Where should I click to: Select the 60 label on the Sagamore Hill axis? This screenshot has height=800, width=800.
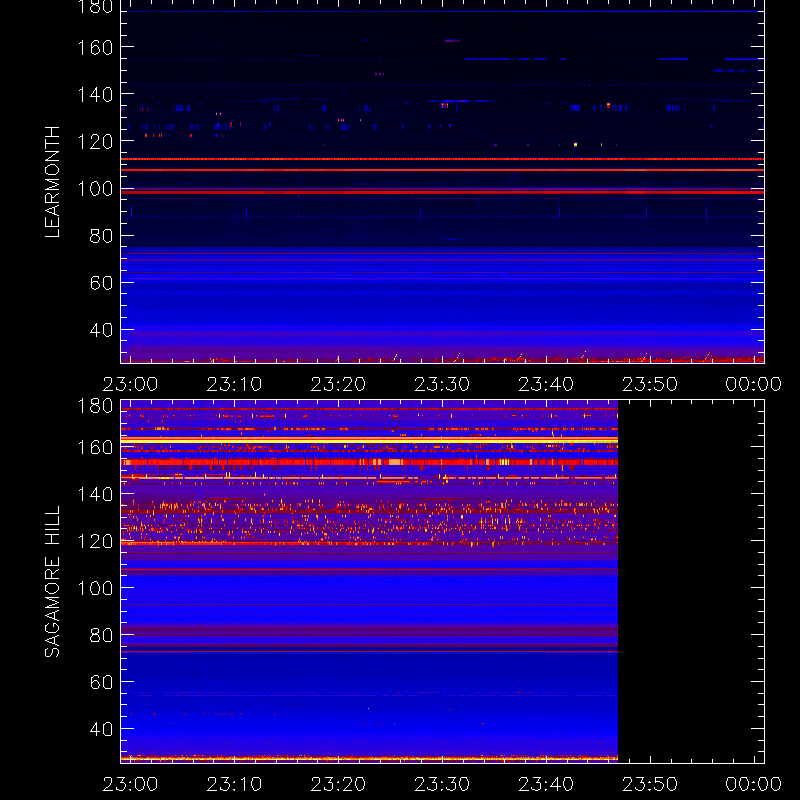101,682
